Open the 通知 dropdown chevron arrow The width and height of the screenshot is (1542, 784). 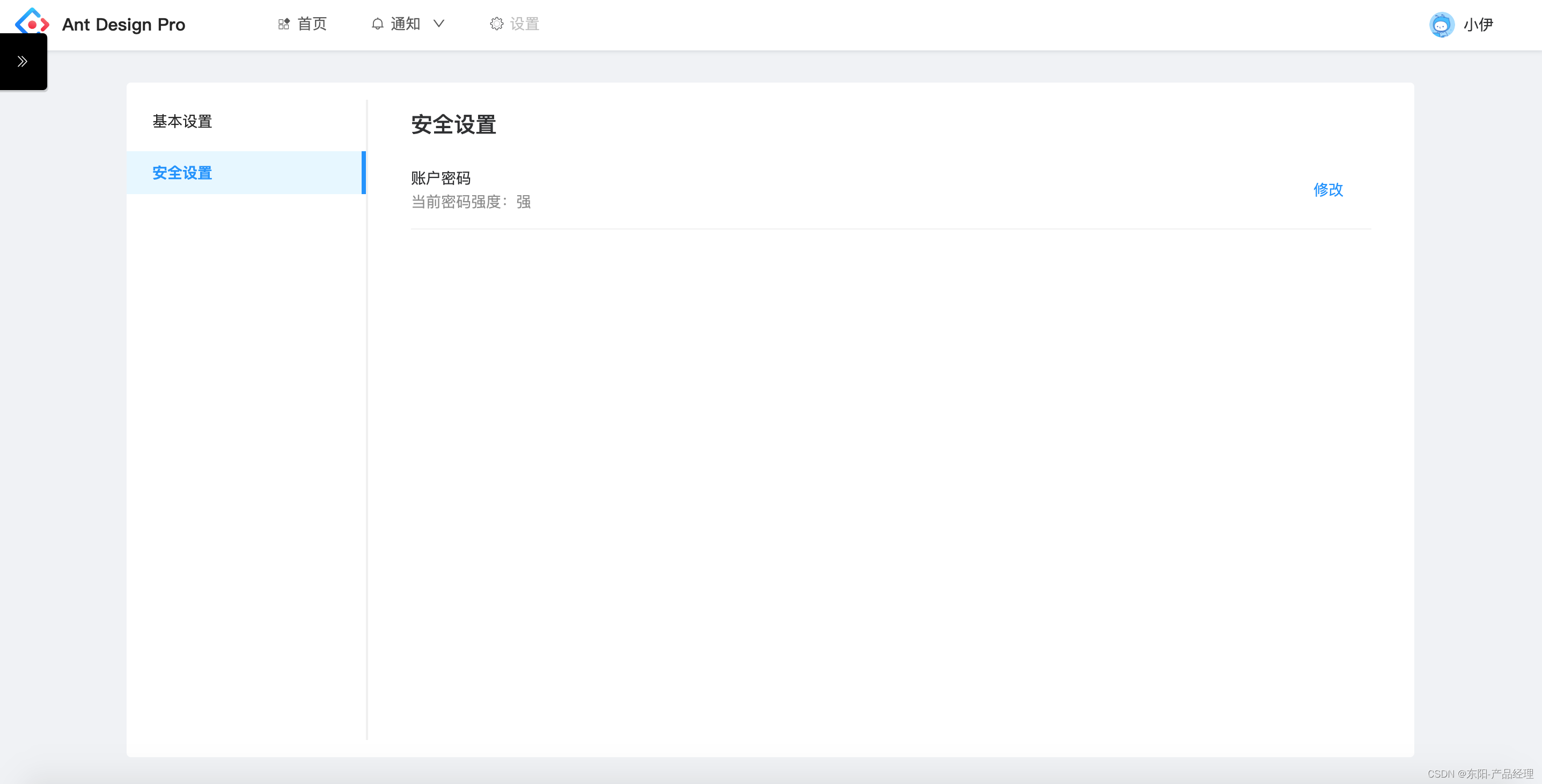[439, 24]
